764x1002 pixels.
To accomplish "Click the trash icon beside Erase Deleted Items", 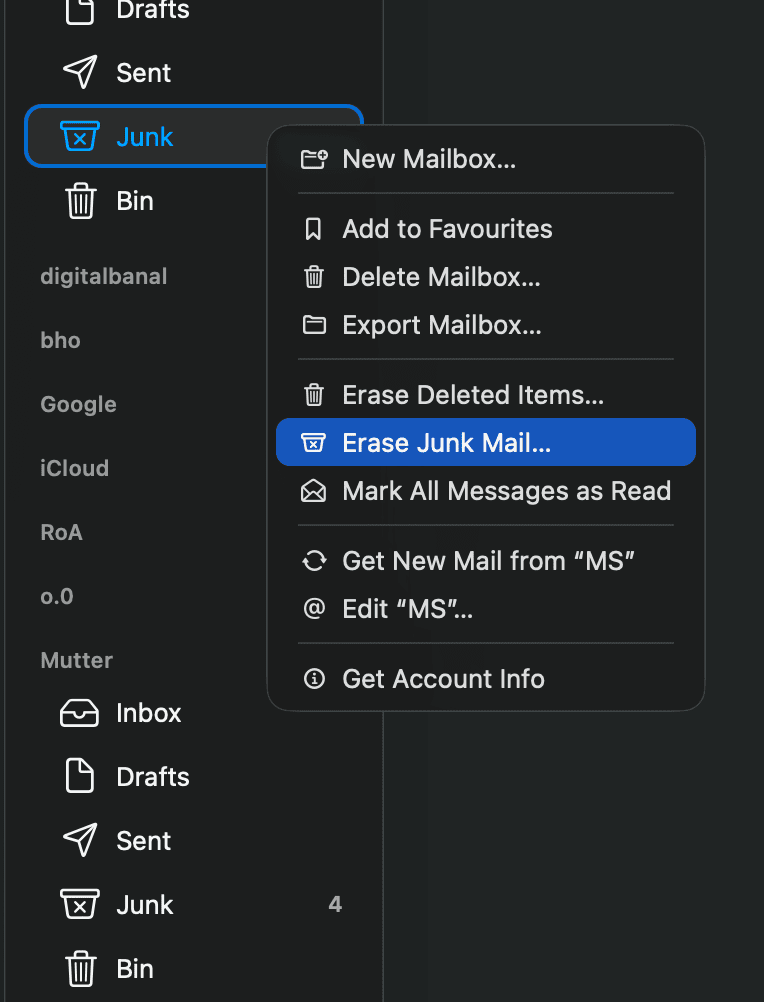I will pos(314,394).
